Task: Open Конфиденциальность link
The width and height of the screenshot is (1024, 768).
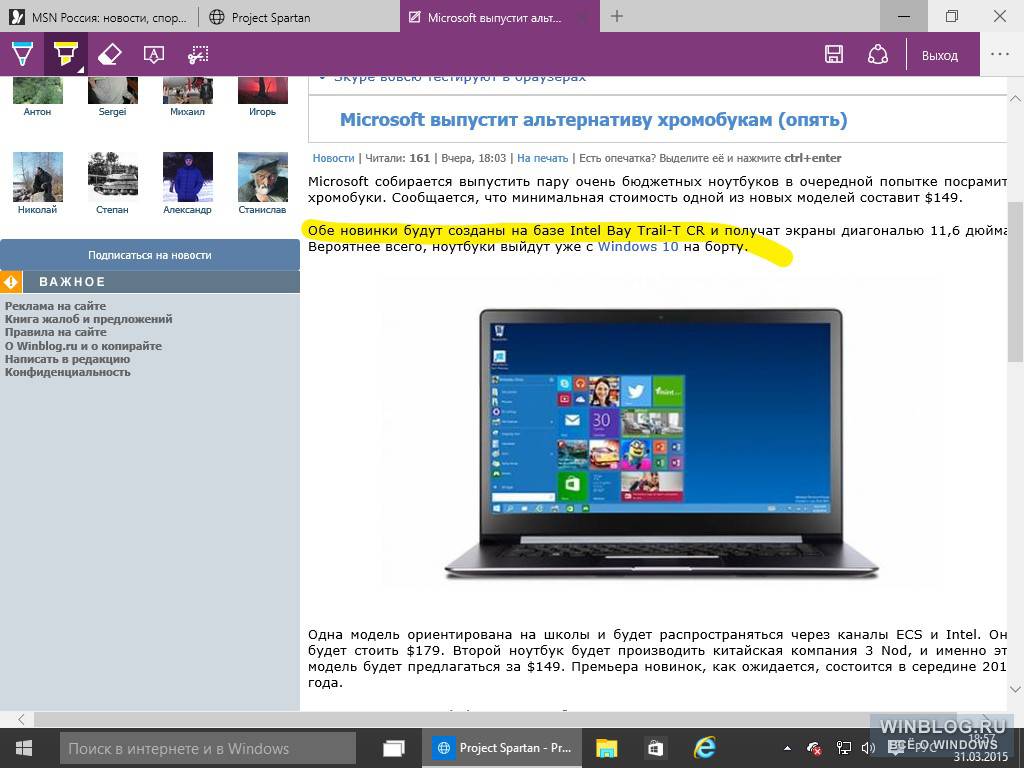Action: 67,372
